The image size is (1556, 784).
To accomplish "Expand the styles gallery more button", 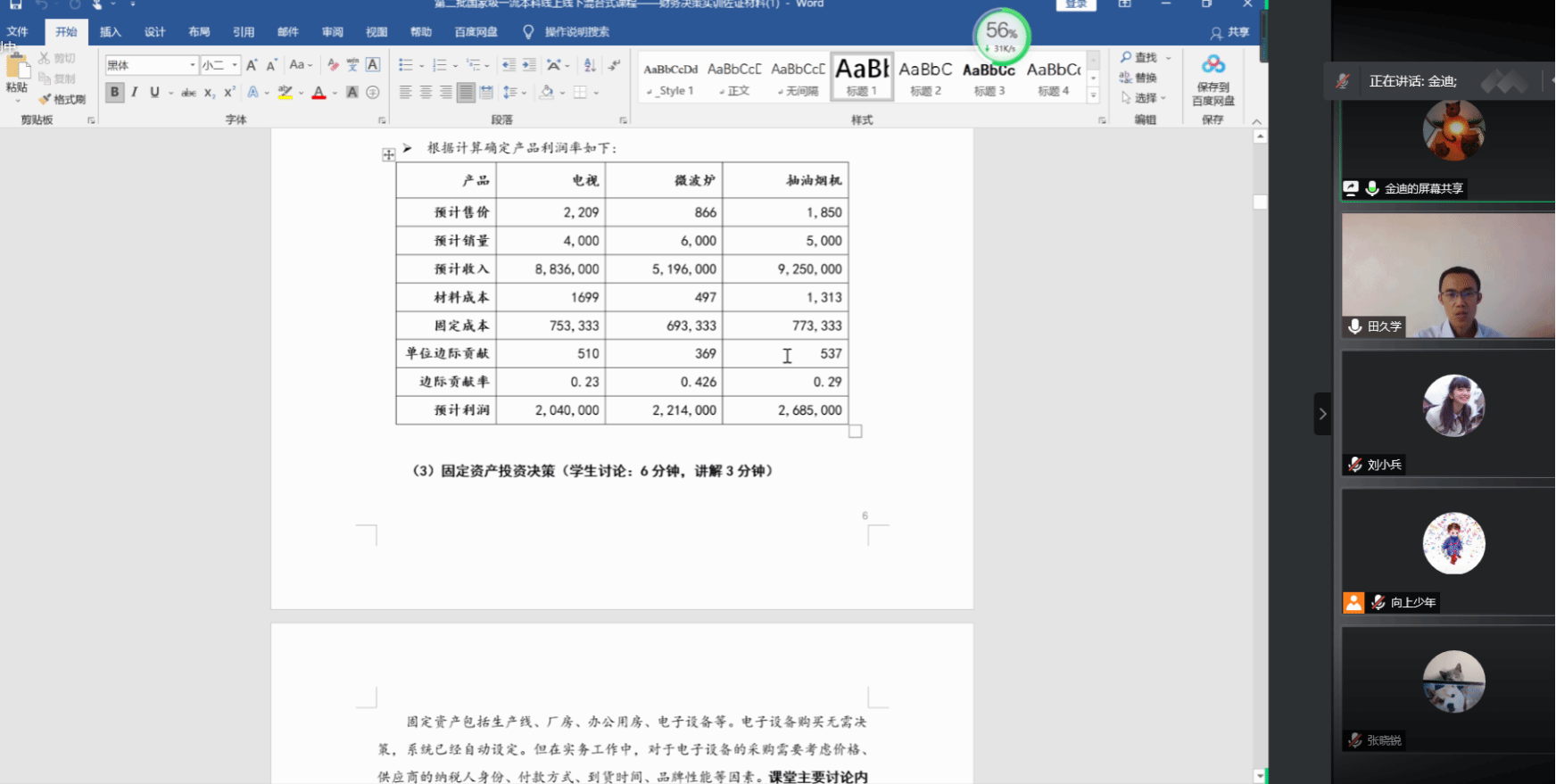I will coord(1093,95).
